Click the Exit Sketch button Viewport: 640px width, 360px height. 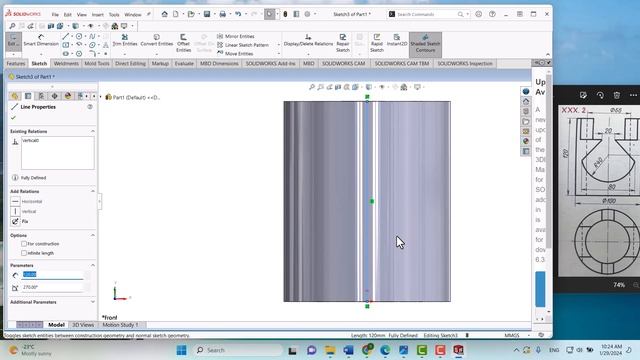pos(13,40)
